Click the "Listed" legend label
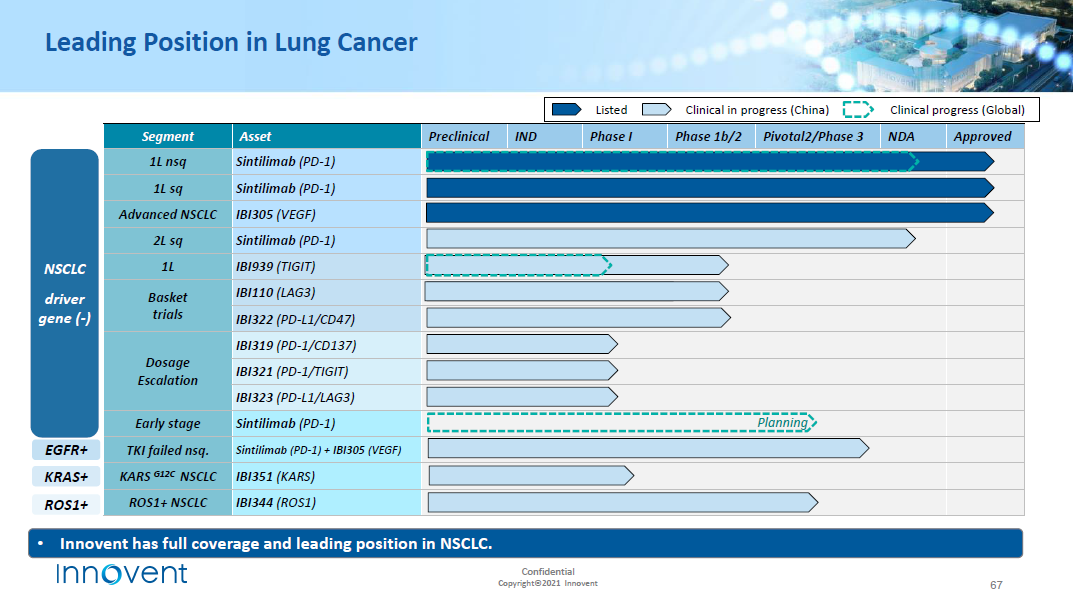This screenshot has width=1073, height=603. [x=611, y=110]
